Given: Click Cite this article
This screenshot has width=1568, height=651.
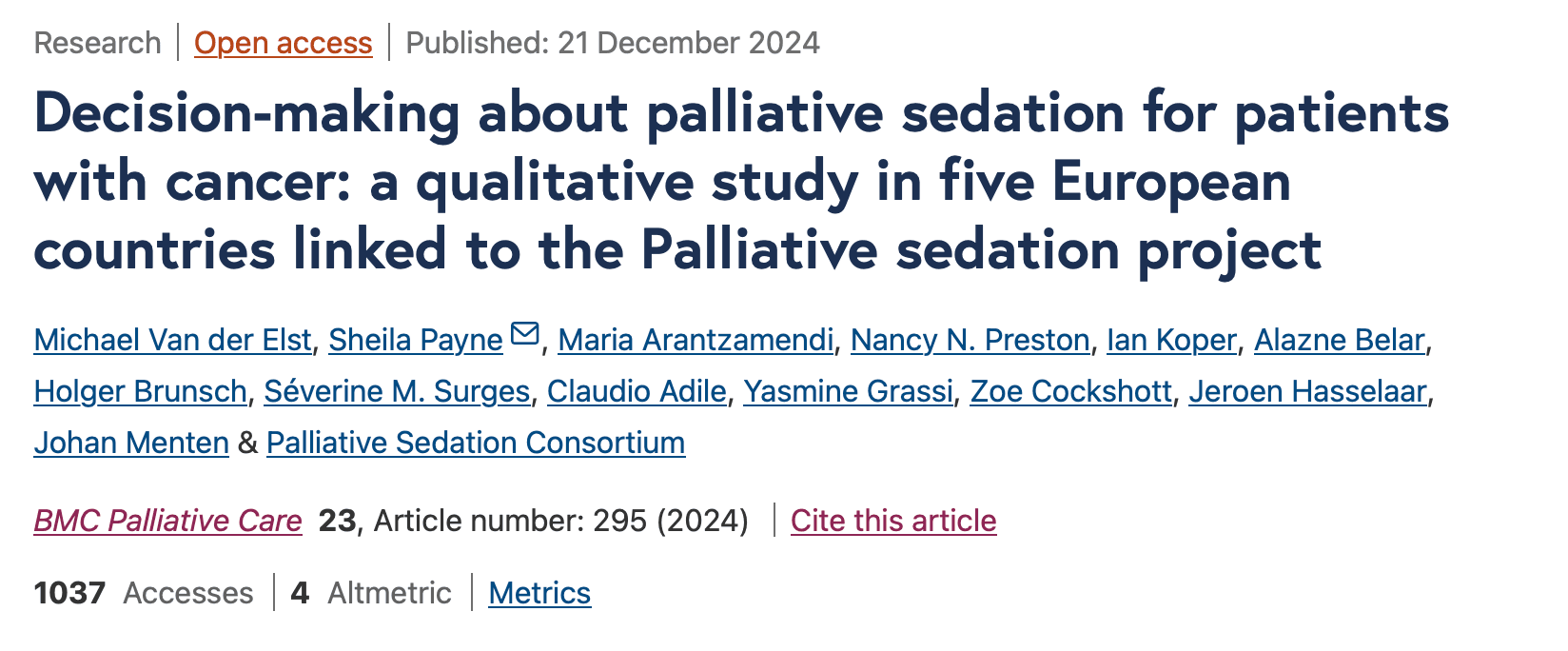Looking at the screenshot, I should (x=893, y=521).
